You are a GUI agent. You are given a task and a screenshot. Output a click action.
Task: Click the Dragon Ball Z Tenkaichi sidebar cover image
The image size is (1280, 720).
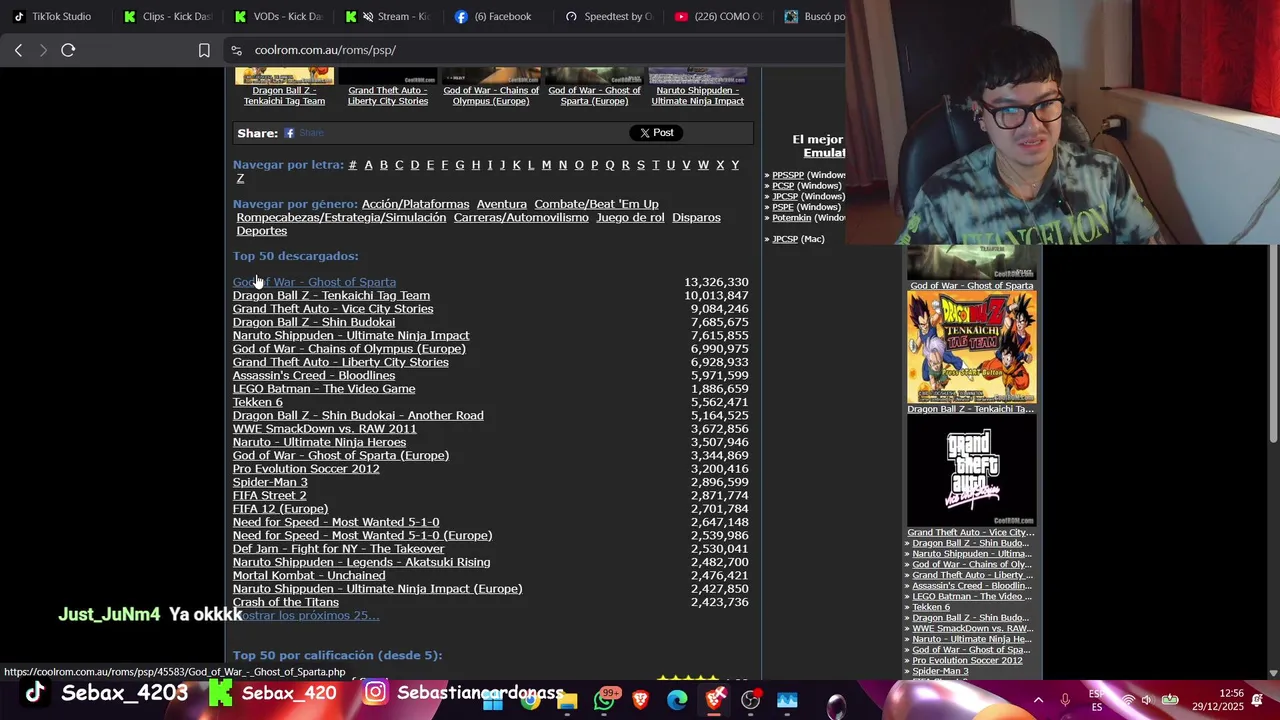point(971,347)
